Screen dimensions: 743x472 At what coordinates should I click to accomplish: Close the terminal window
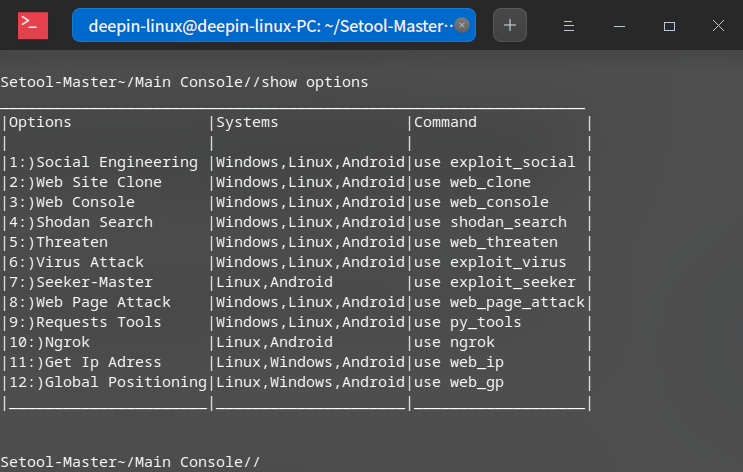click(x=718, y=26)
